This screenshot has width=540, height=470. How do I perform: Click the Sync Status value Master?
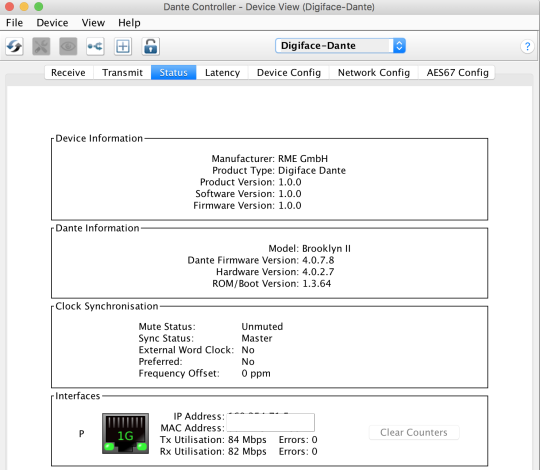click(257, 338)
